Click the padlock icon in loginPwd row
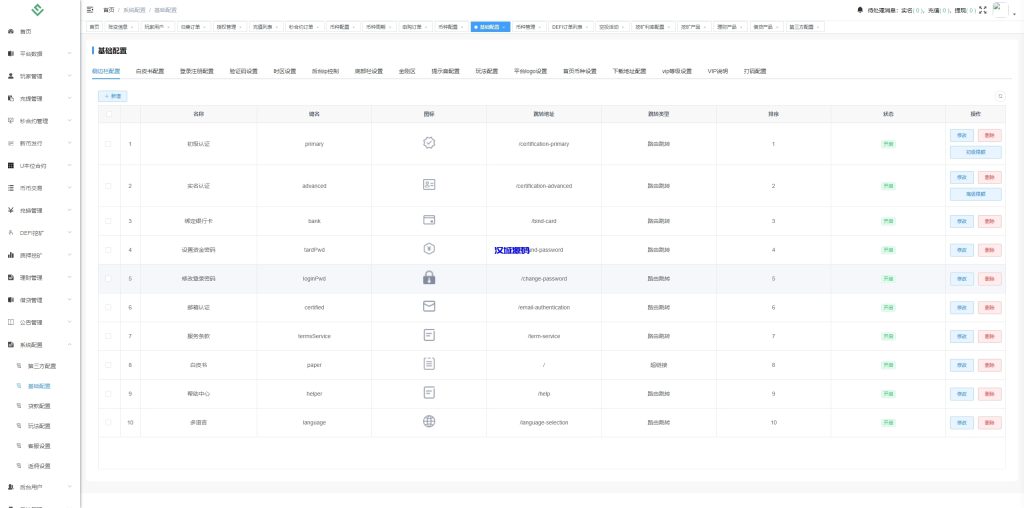Image resolution: width=1024 pixels, height=508 pixels. point(429,278)
